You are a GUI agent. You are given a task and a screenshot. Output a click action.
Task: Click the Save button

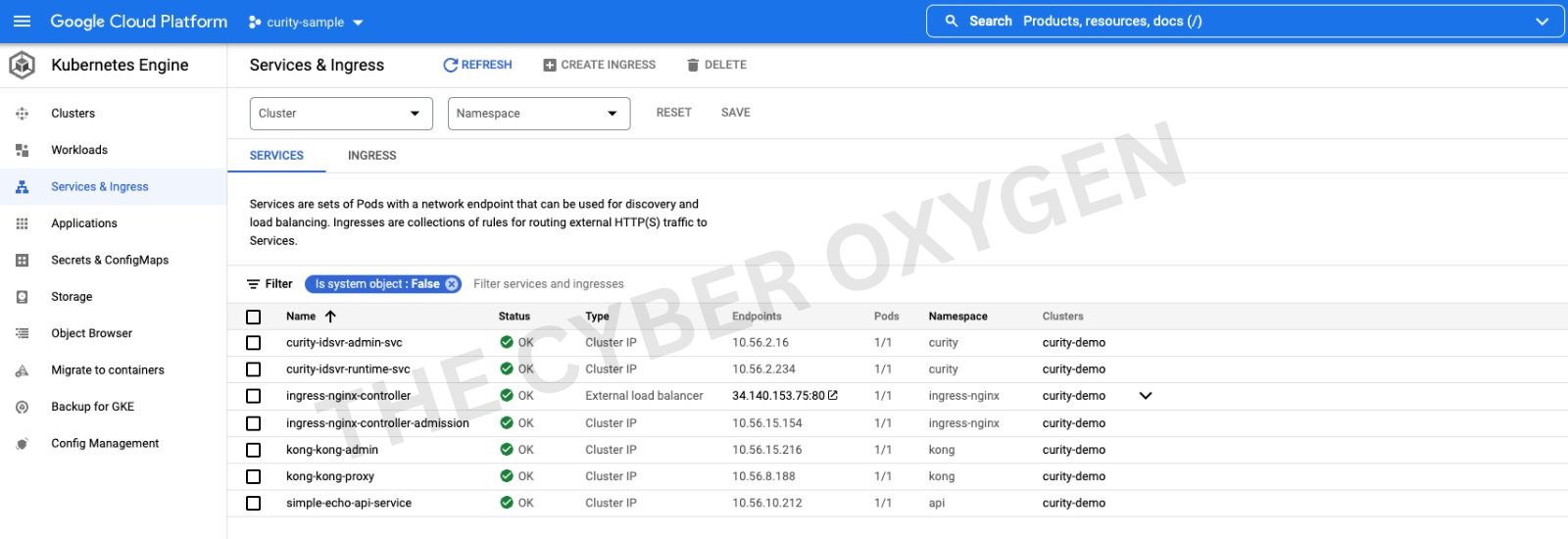pos(735,113)
